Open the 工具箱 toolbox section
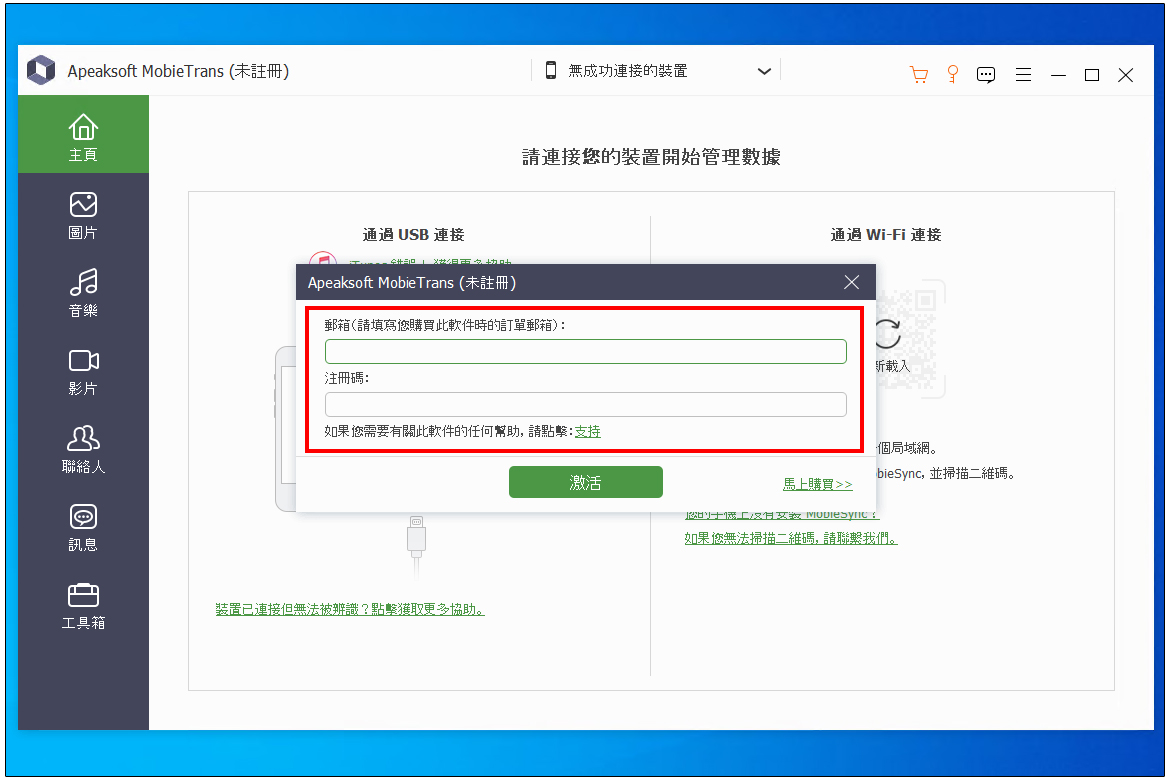Screen dimensions: 1170x780 [83, 605]
